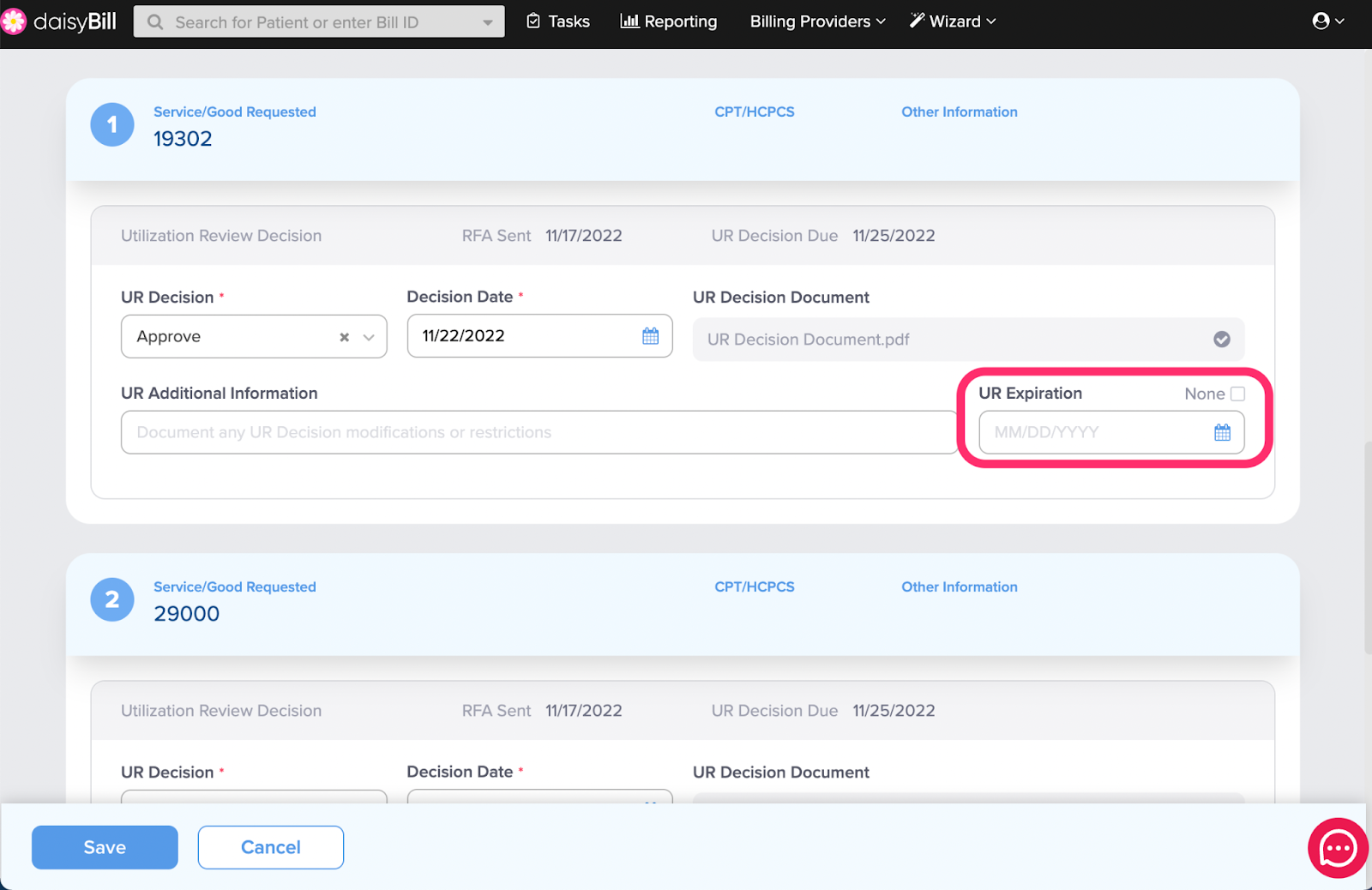Open the Billing Providers menu
The image size is (1372, 890).
coord(817,21)
